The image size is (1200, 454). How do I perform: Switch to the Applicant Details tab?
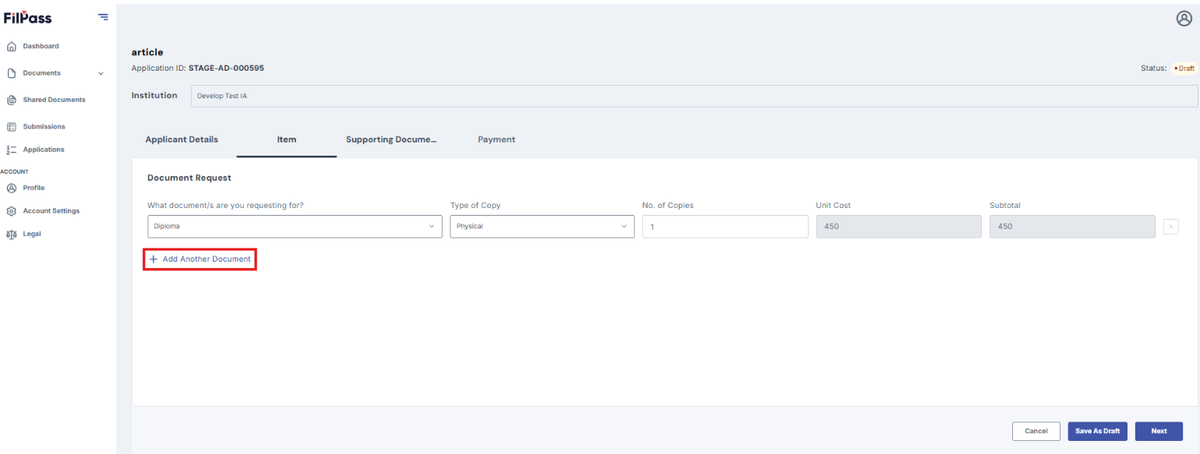(x=182, y=139)
